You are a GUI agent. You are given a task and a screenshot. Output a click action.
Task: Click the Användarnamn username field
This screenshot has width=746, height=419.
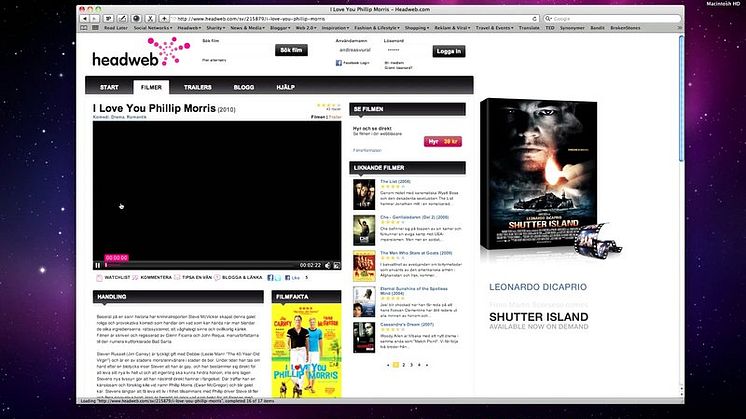click(355, 50)
